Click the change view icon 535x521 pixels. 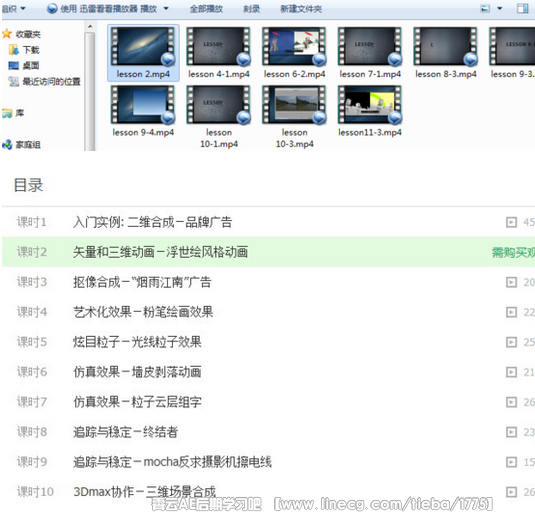(x=485, y=9)
